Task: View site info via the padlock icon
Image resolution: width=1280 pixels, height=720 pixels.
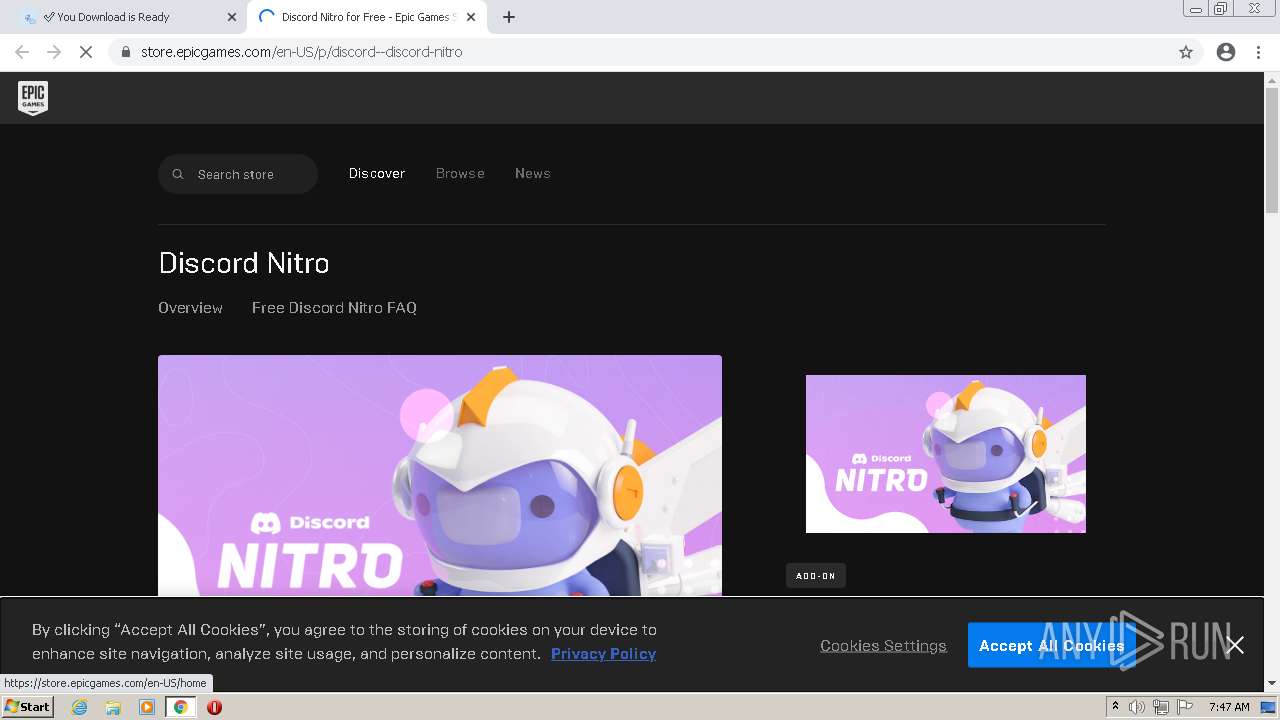Action: 126,52
